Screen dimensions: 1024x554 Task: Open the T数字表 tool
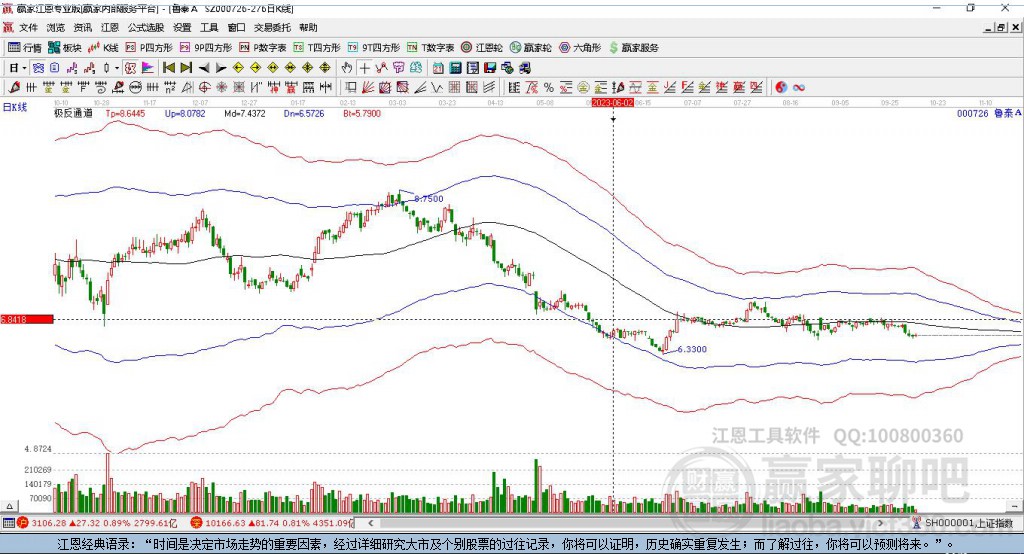click(x=430, y=48)
